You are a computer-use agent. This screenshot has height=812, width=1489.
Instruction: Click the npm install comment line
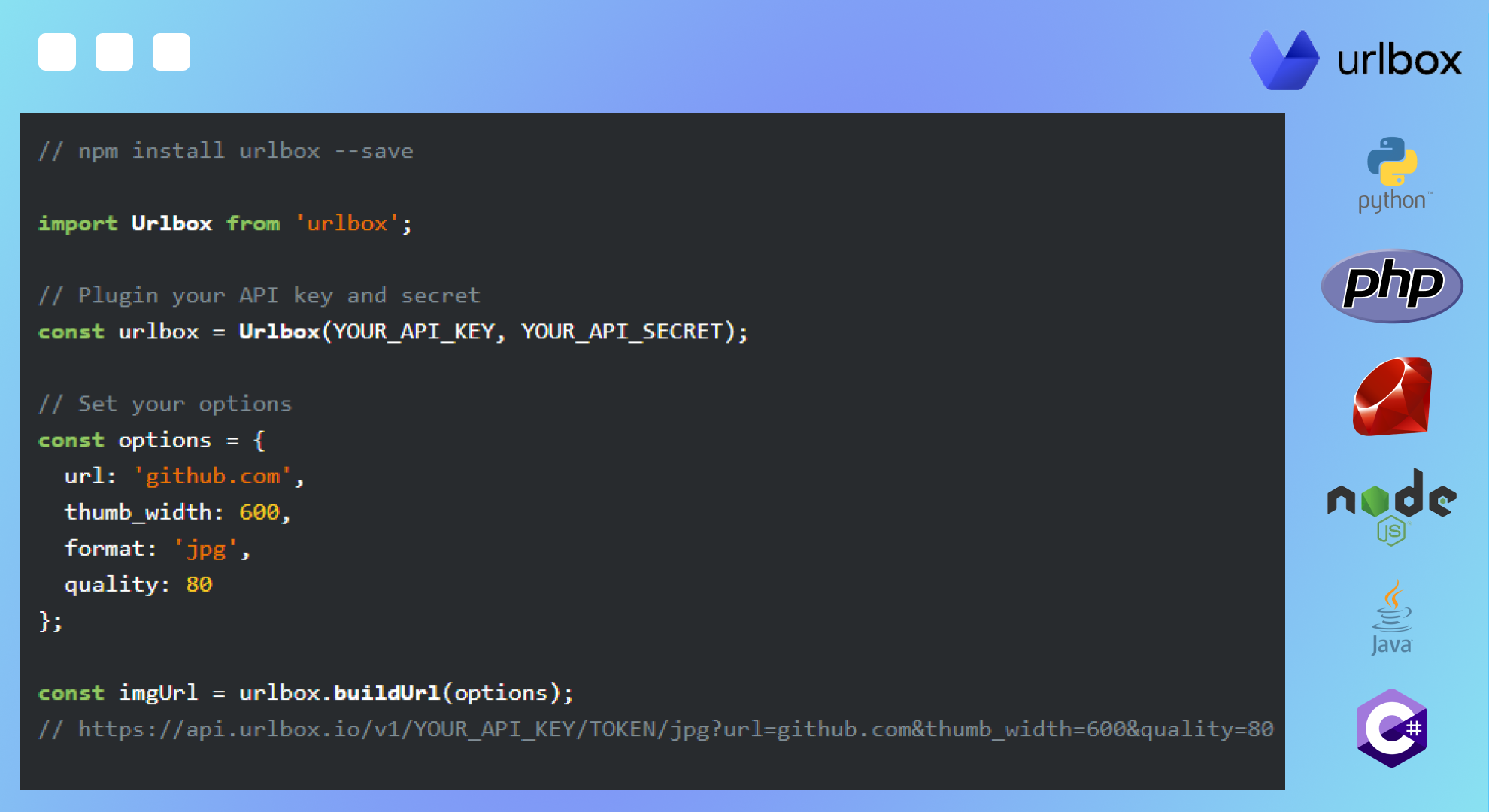[x=226, y=151]
